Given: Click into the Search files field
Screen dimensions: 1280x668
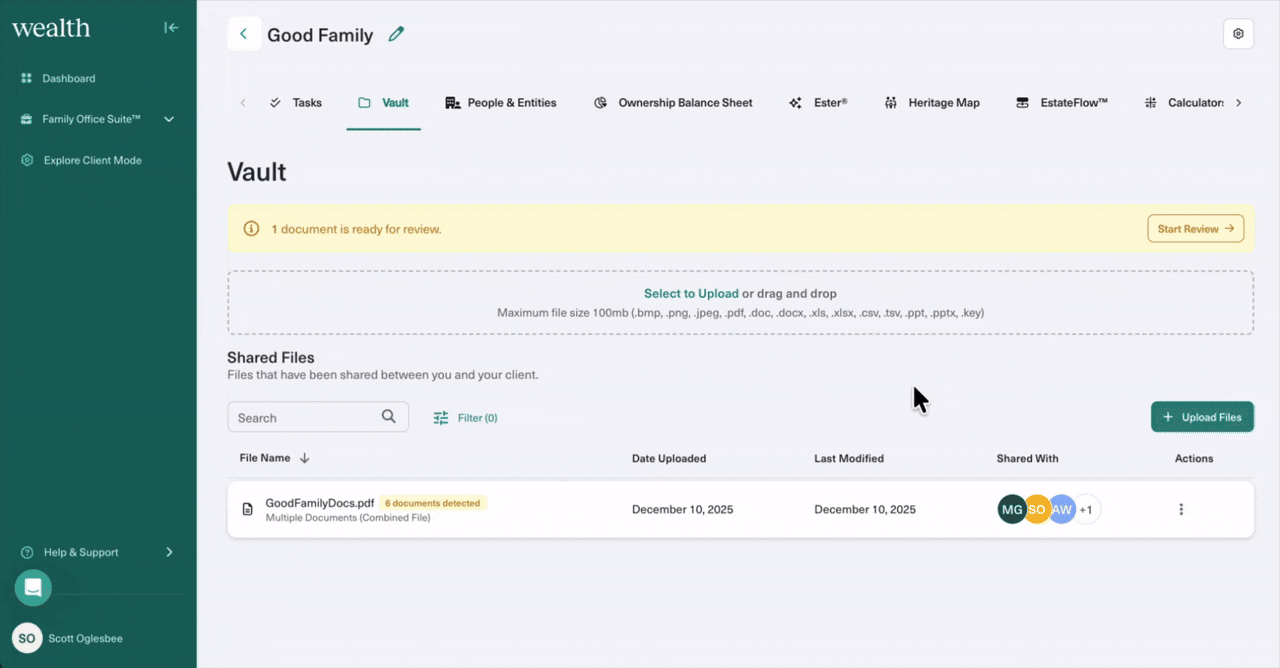Looking at the screenshot, I should coord(305,417).
